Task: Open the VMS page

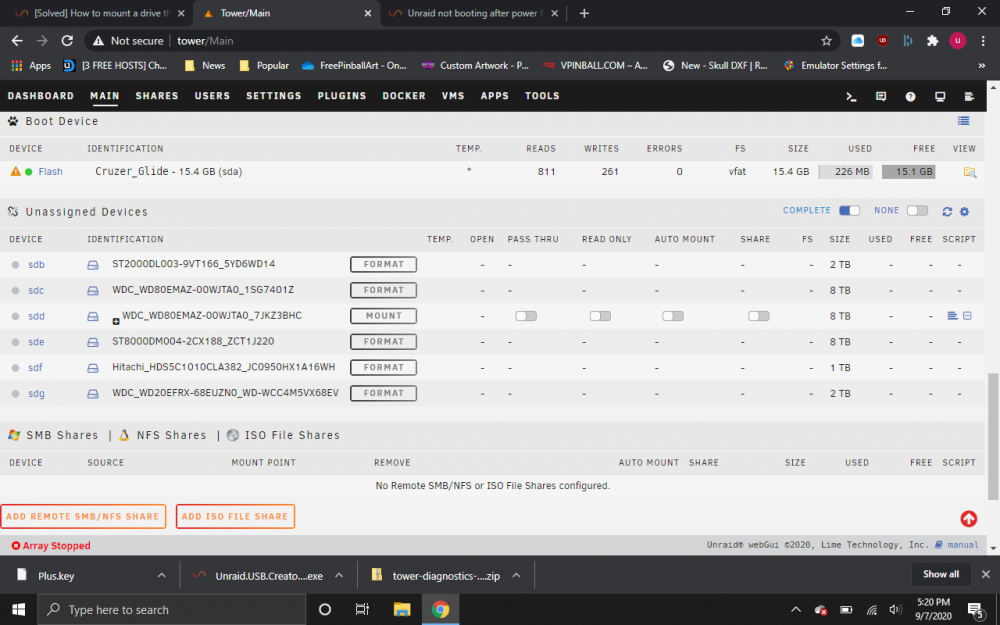Action: point(453,96)
